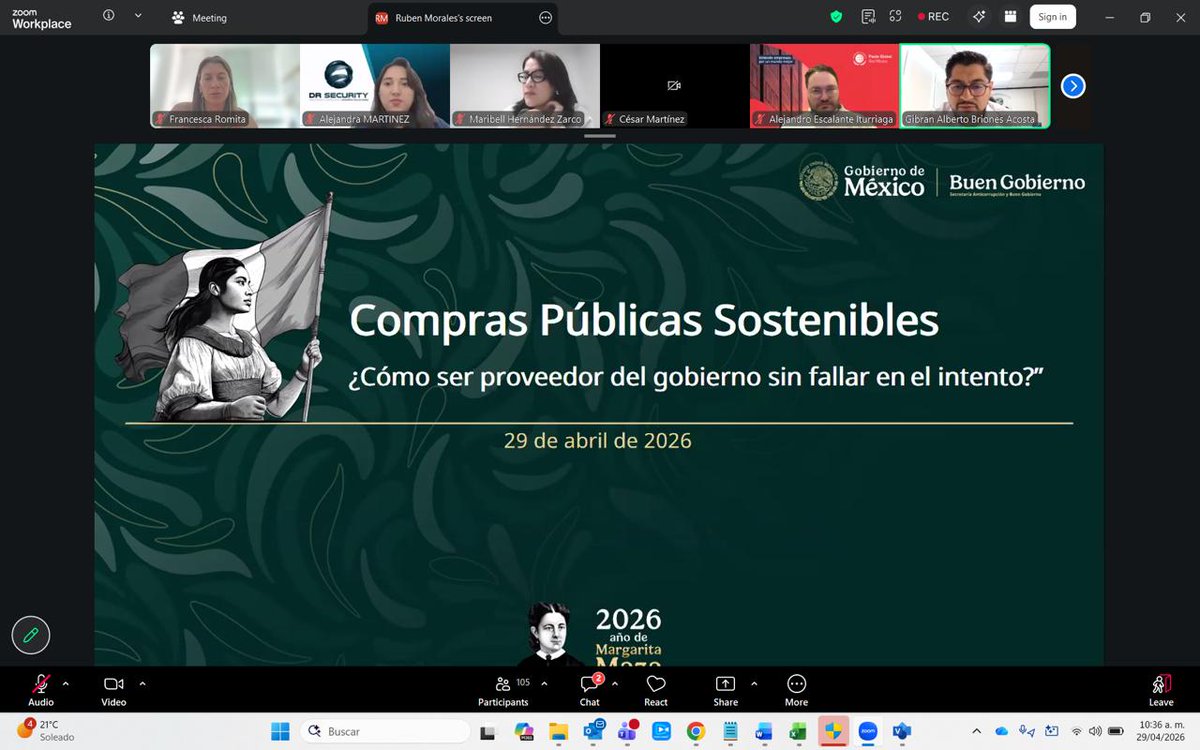
Task: Click the green annotation pencil button
Action: pyautogui.click(x=31, y=635)
